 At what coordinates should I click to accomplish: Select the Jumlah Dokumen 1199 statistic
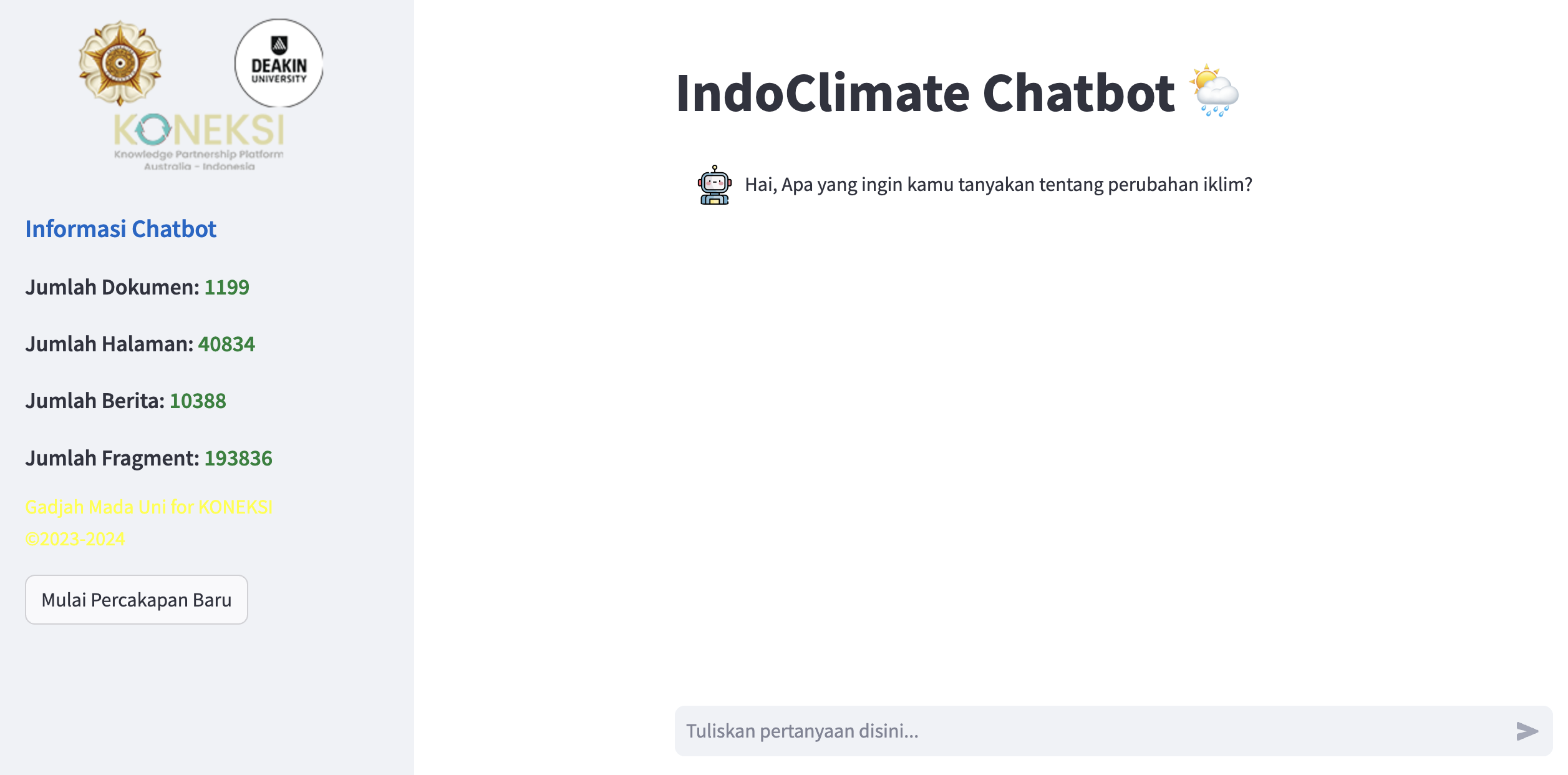[137, 287]
